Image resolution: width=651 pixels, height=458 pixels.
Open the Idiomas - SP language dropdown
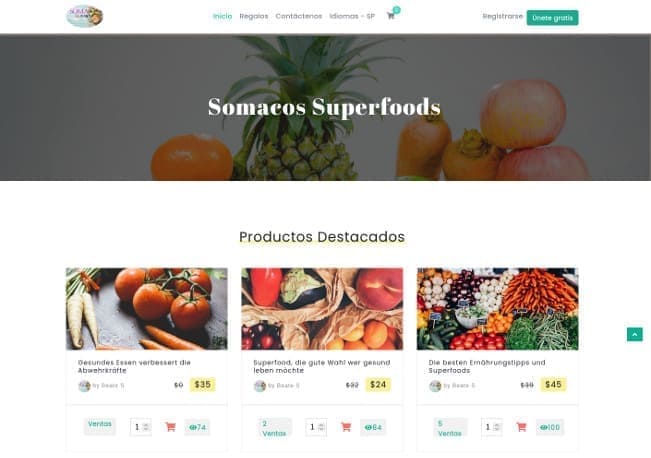pyautogui.click(x=352, y=16)
